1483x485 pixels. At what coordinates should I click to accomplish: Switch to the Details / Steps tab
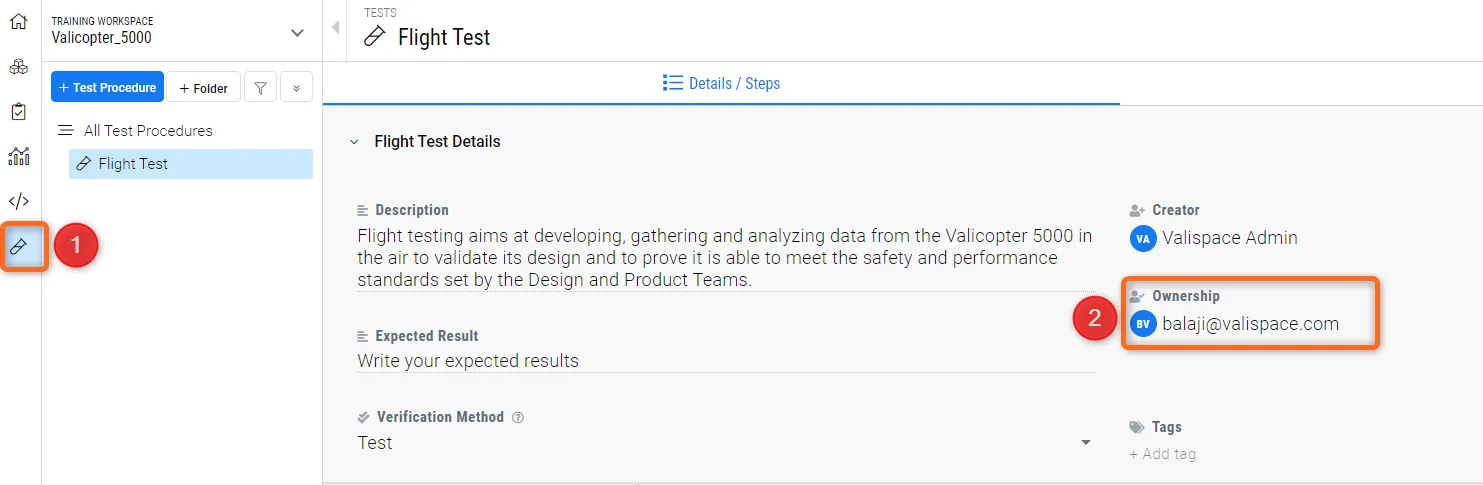click(721, 83)
